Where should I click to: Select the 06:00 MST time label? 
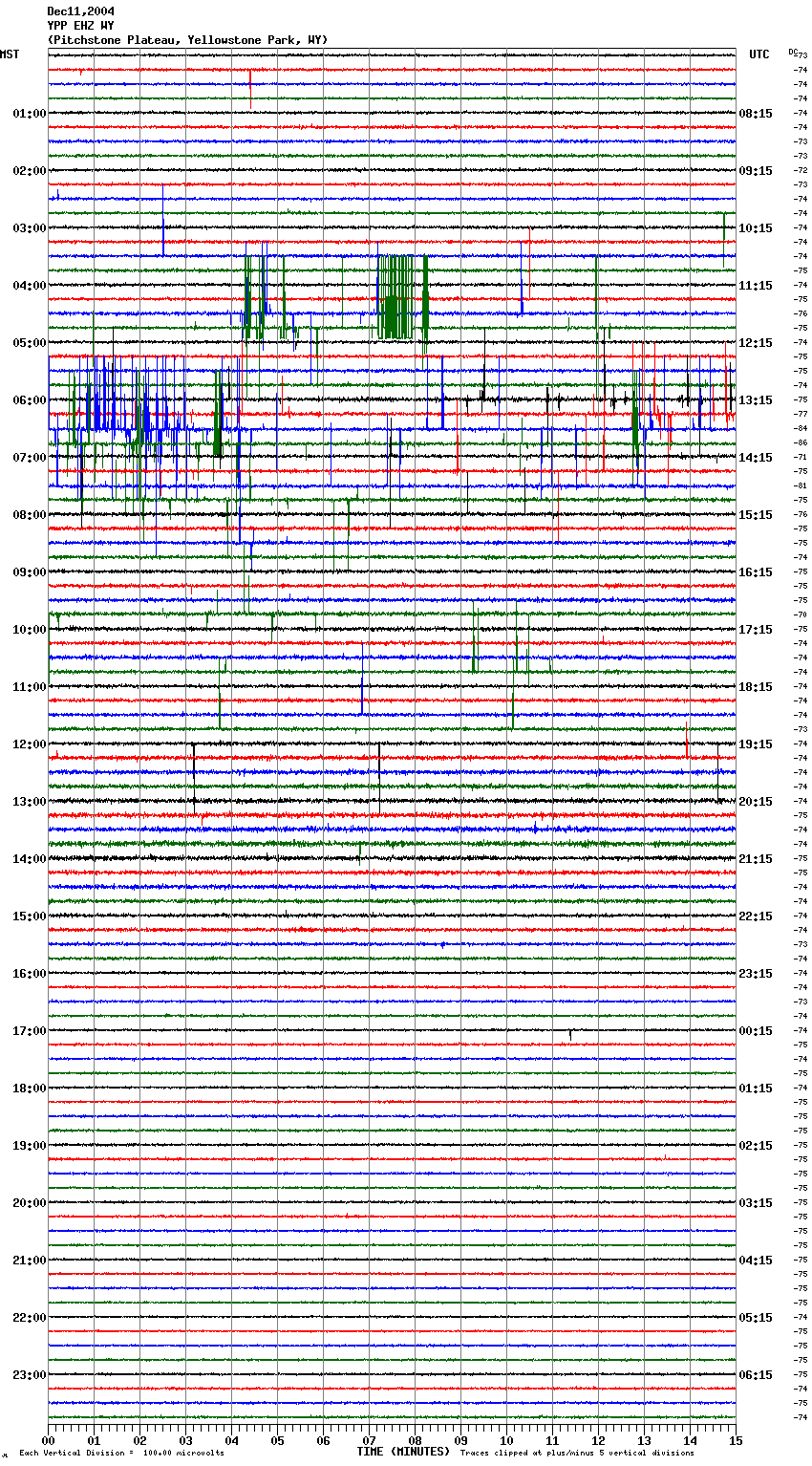tap(30, 400)
